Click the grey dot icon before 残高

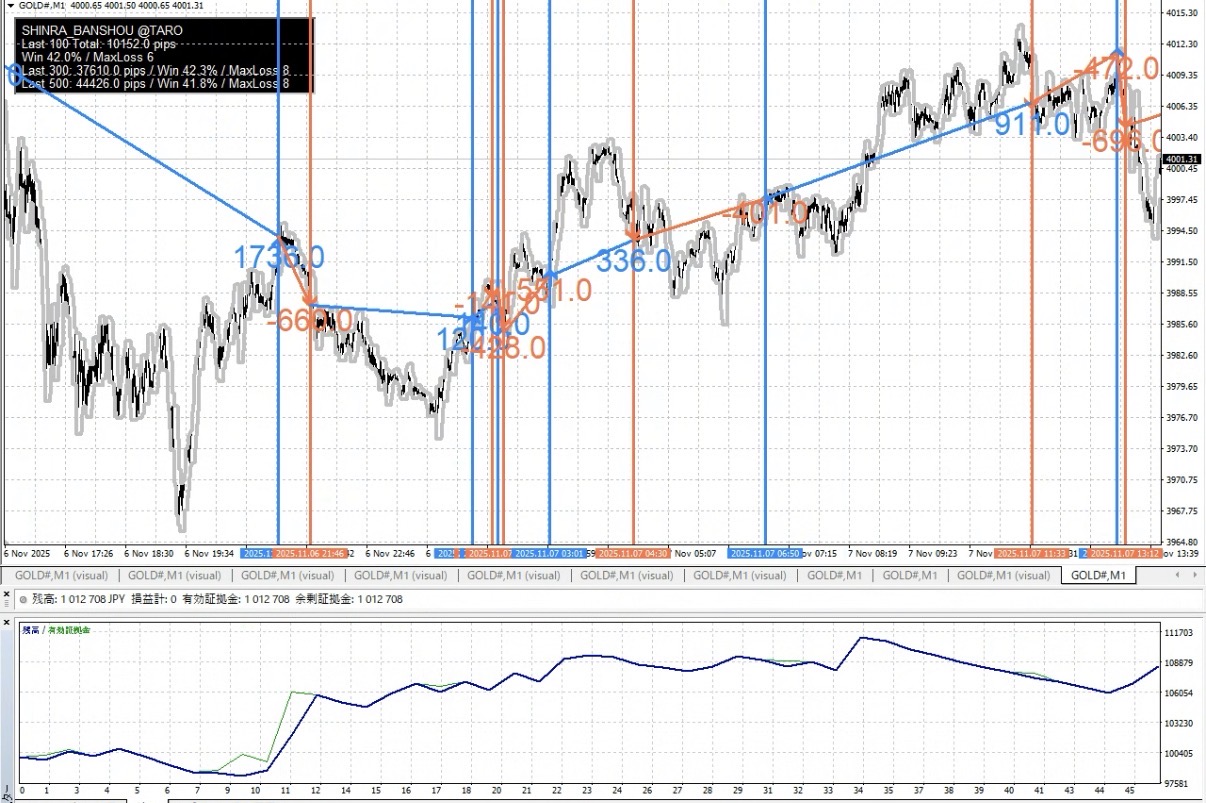22,600
